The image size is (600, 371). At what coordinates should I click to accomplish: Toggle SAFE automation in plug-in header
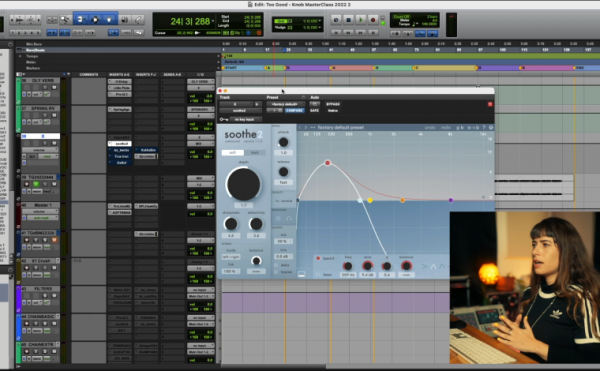[x=314, y=111]
